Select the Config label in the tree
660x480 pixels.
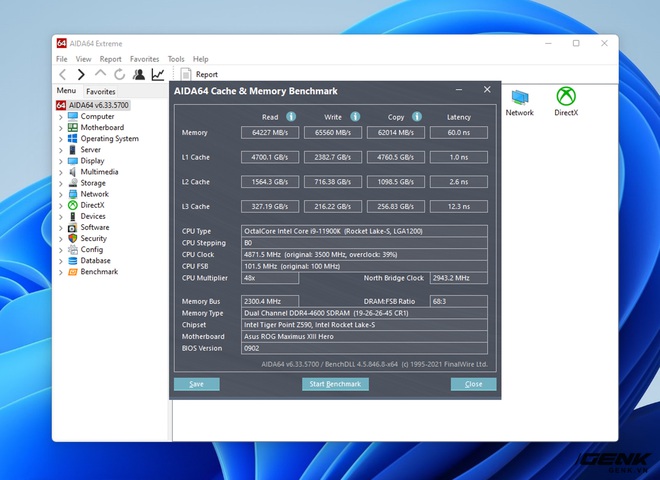(x=92, y=249)
